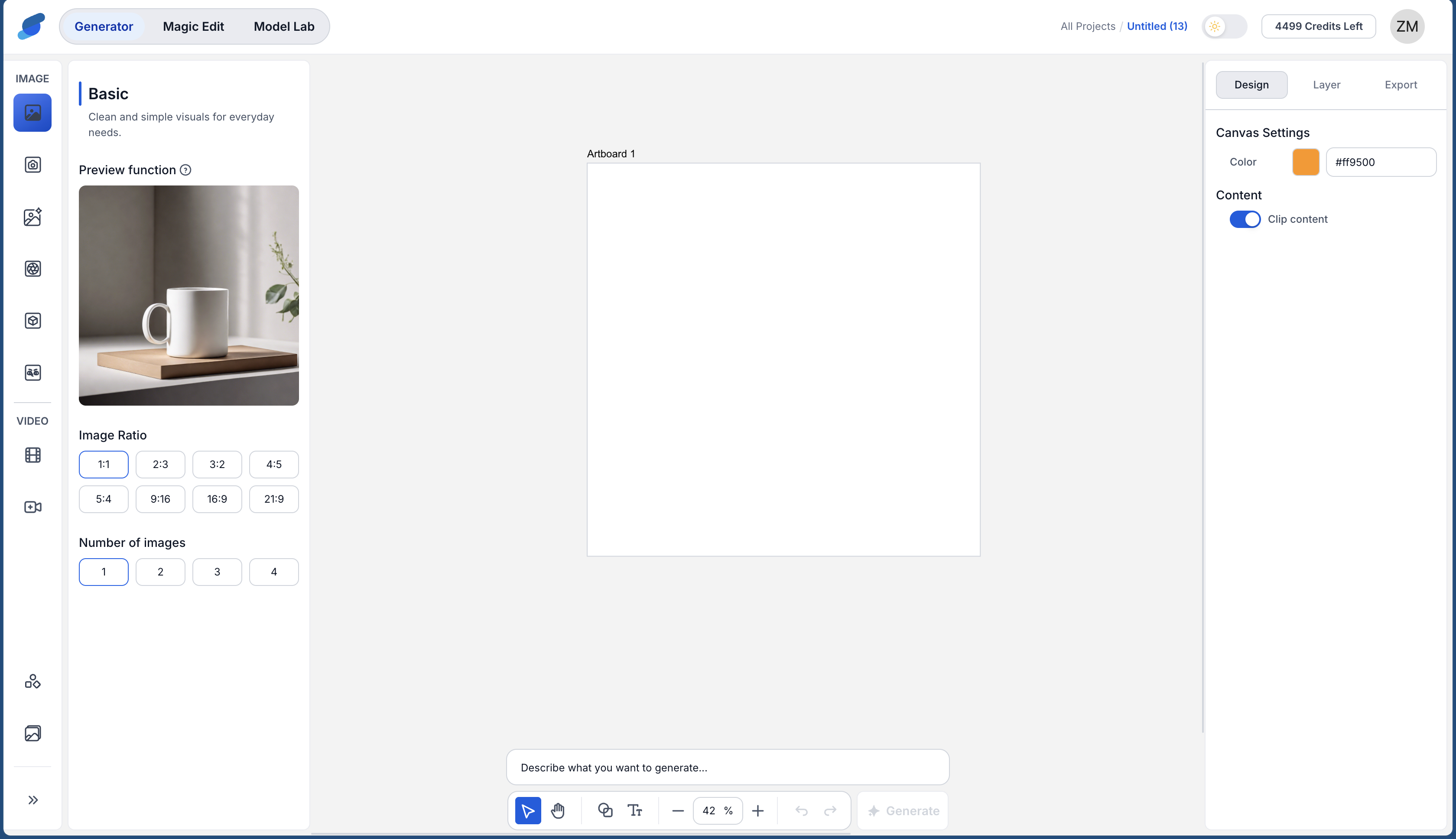This screenshot has height=839, width=1456.
Task: Switch to the Generator tab
Action: click(x=104, y=26)
